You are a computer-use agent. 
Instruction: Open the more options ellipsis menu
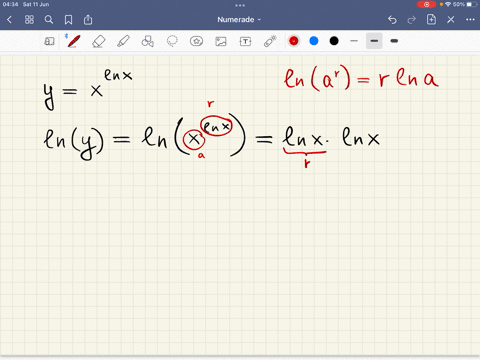470,20
